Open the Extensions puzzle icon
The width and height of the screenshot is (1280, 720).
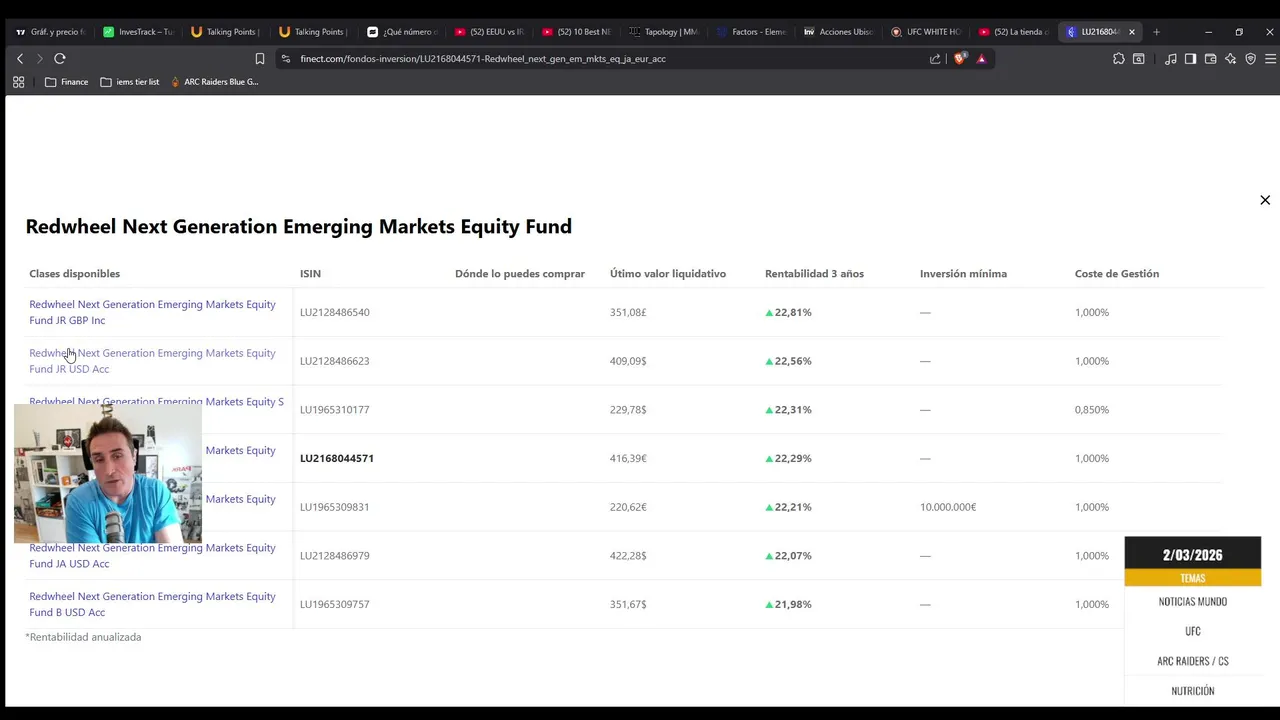tap(1119, 59)
